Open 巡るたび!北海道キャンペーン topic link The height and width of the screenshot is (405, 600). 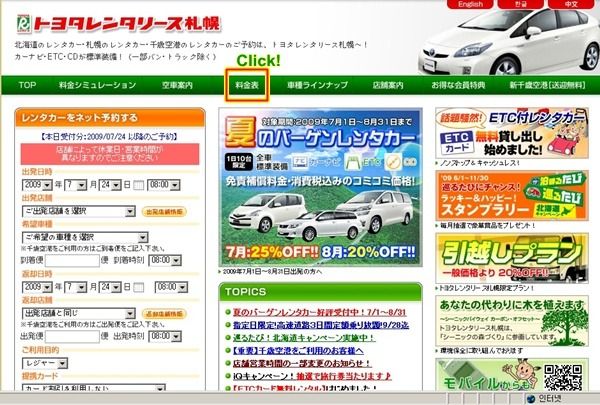[304, 338]
